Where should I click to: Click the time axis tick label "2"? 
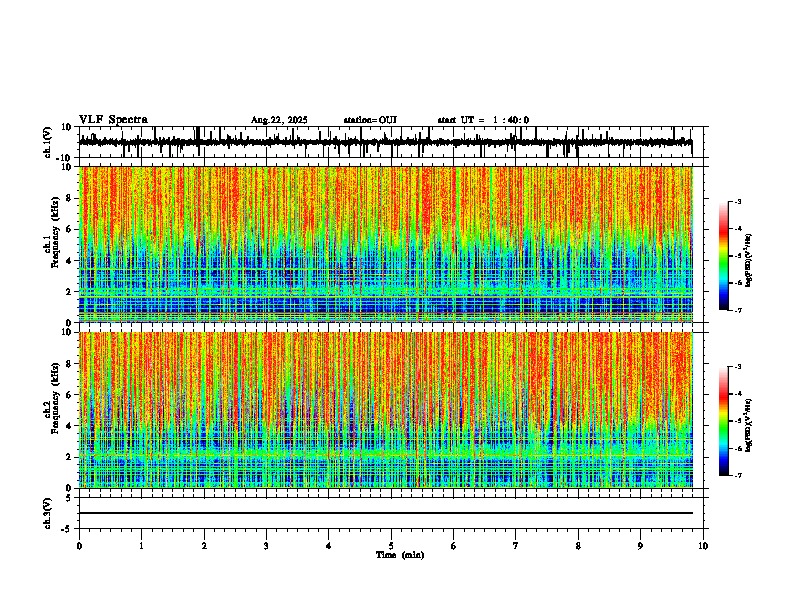pyautogui.click(x=204, y=546)
